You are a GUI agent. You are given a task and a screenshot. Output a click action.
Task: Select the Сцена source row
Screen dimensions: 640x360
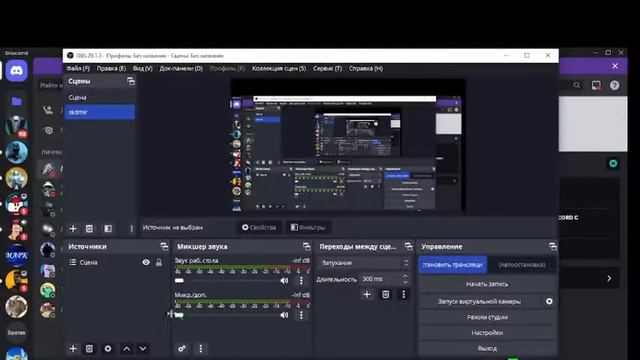point(117,262)
